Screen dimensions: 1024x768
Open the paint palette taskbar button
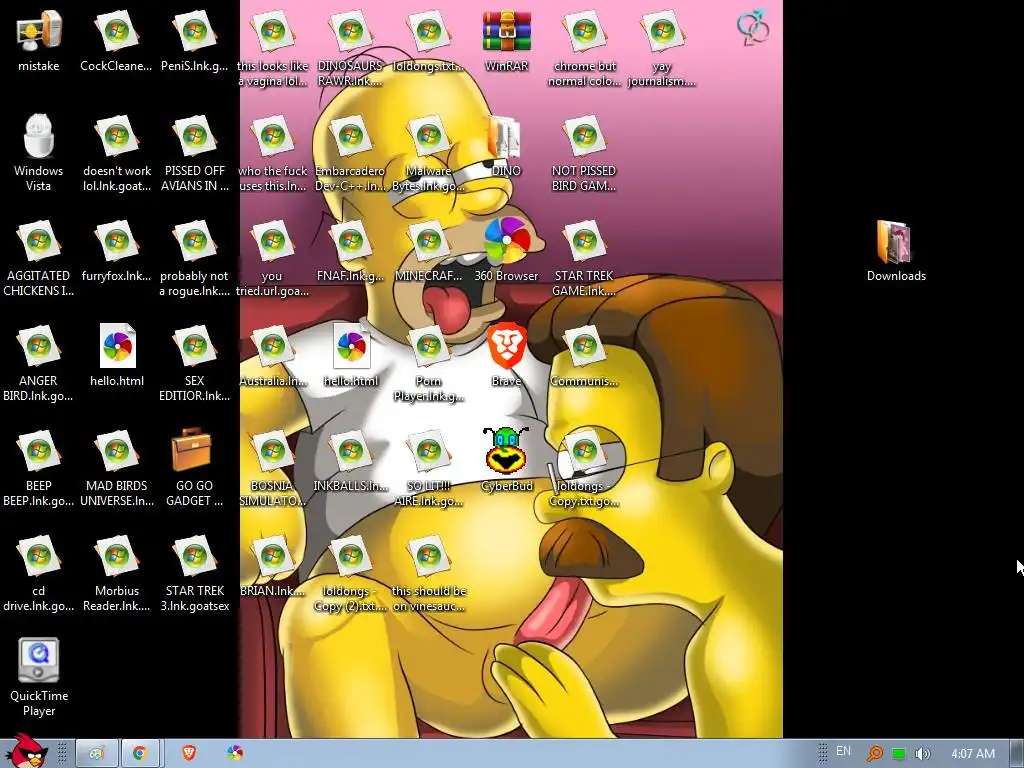pos(97,754)
